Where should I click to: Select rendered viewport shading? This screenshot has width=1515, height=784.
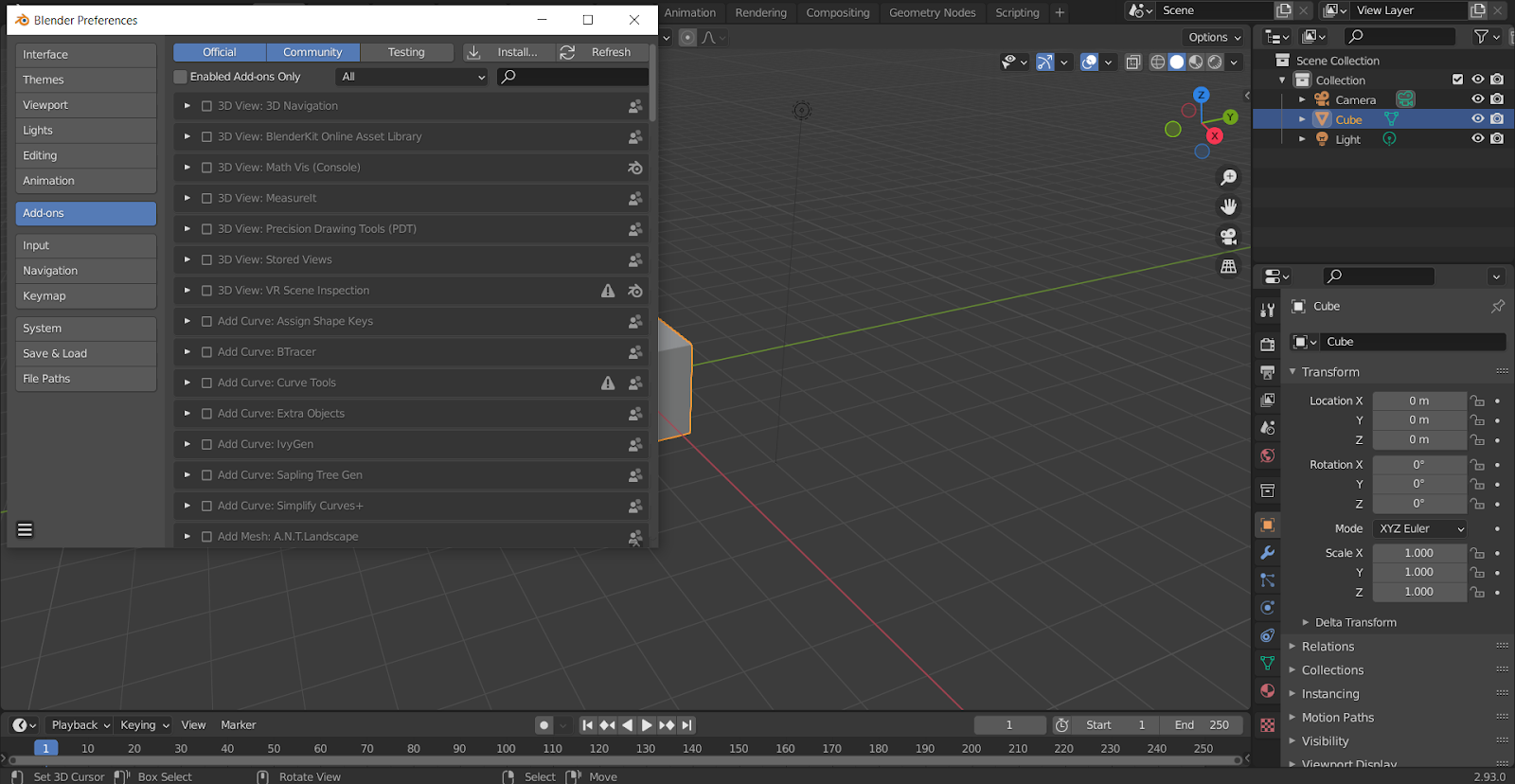click(x=1215, y=62)
